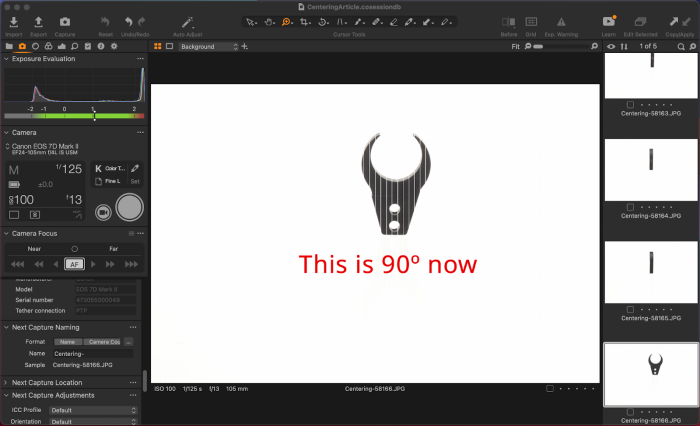This screenshot has height=426, width=700.
Task: Expand the Next Capture Location panel
Action: (6, 383)
